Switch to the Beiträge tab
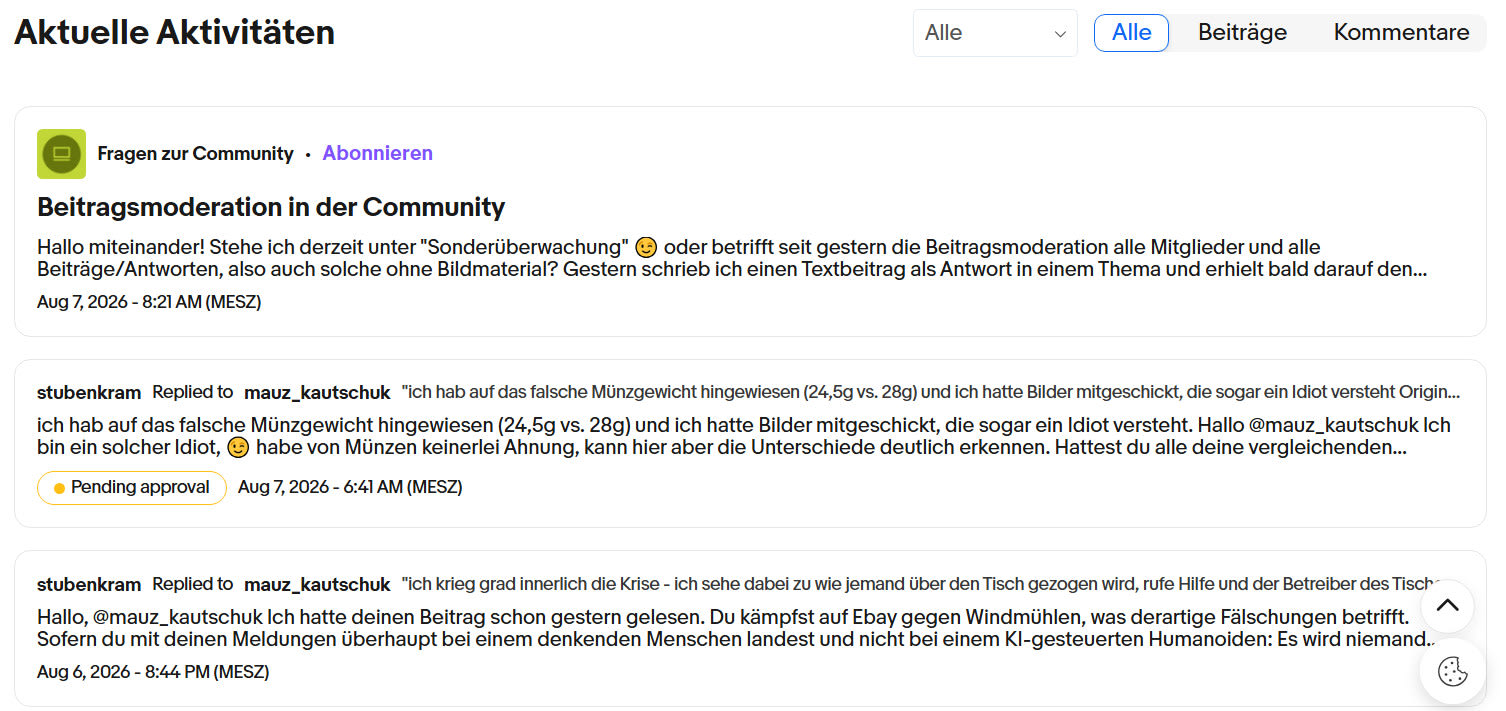The image size is (1506, 711). click(x=1242, y=33)
